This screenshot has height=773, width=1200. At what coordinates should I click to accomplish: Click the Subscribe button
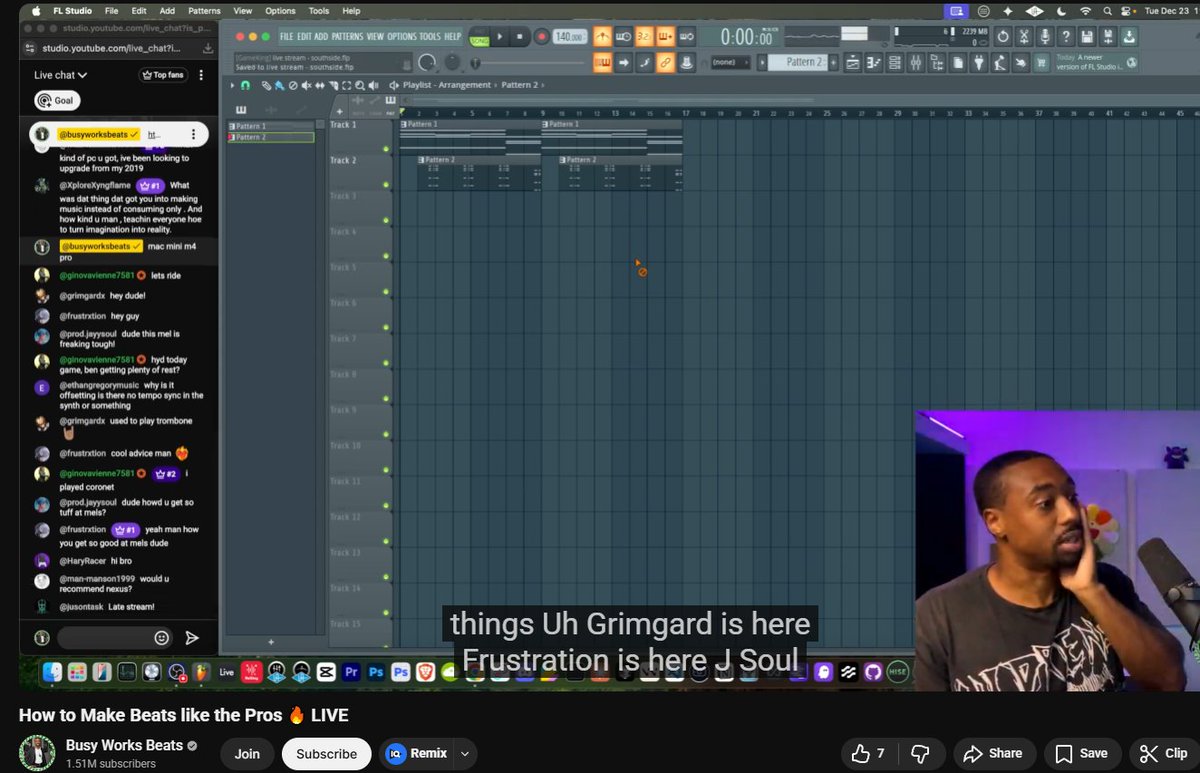point(326,753)
